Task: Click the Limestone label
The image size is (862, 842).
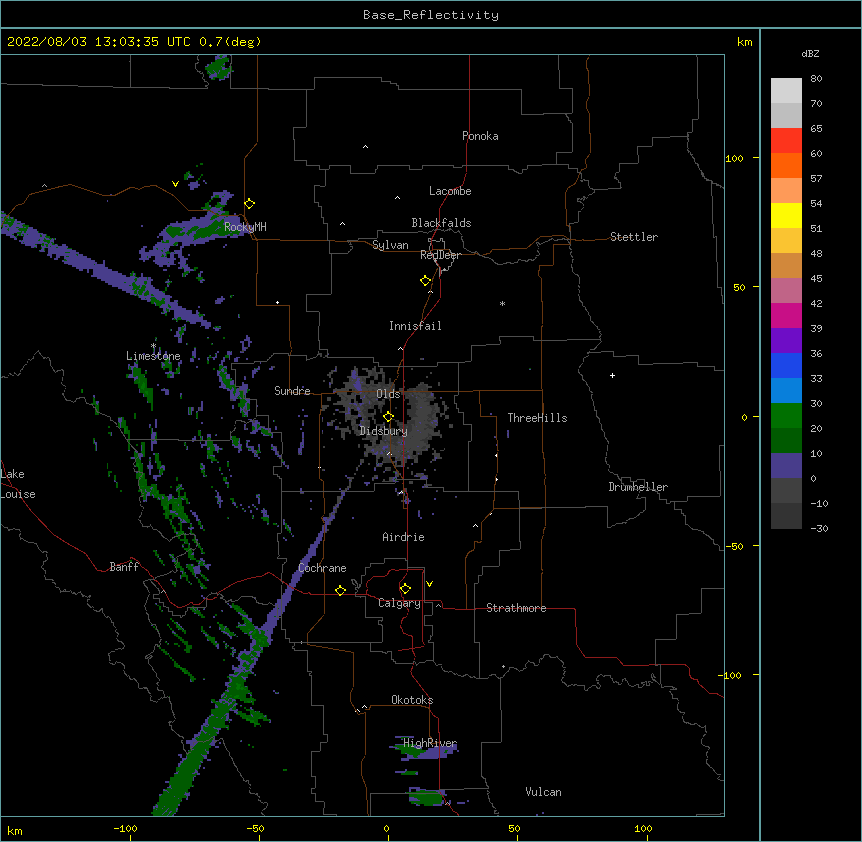Action: pyautogui.click(x=153, y=356)
